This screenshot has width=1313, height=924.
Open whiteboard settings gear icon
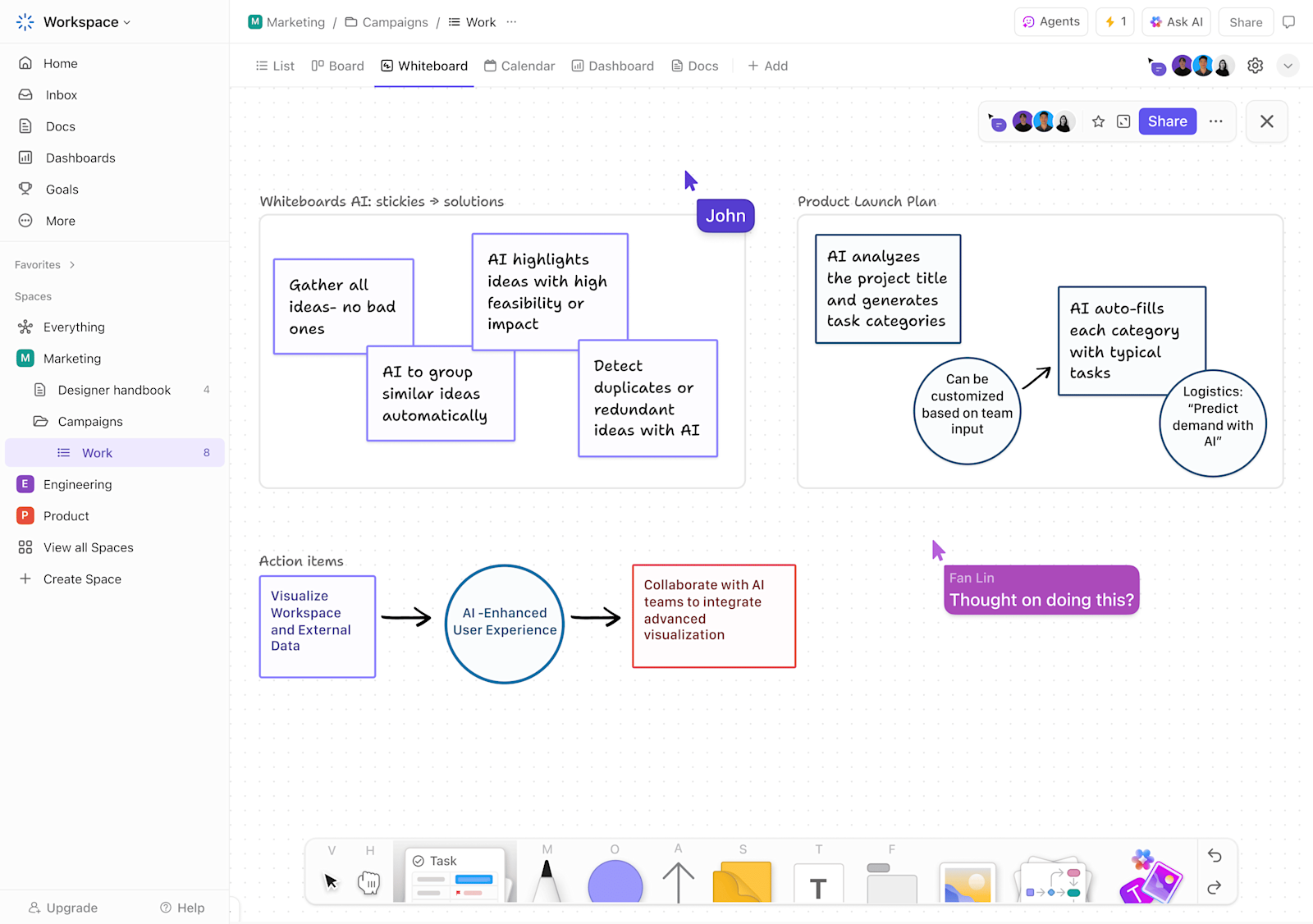[1256, 66]
